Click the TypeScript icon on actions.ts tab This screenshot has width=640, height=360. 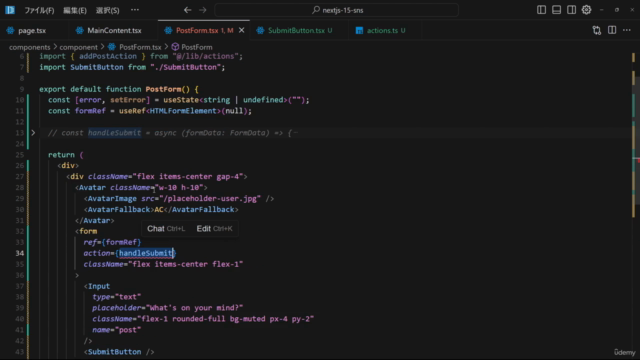pos(359,31)
